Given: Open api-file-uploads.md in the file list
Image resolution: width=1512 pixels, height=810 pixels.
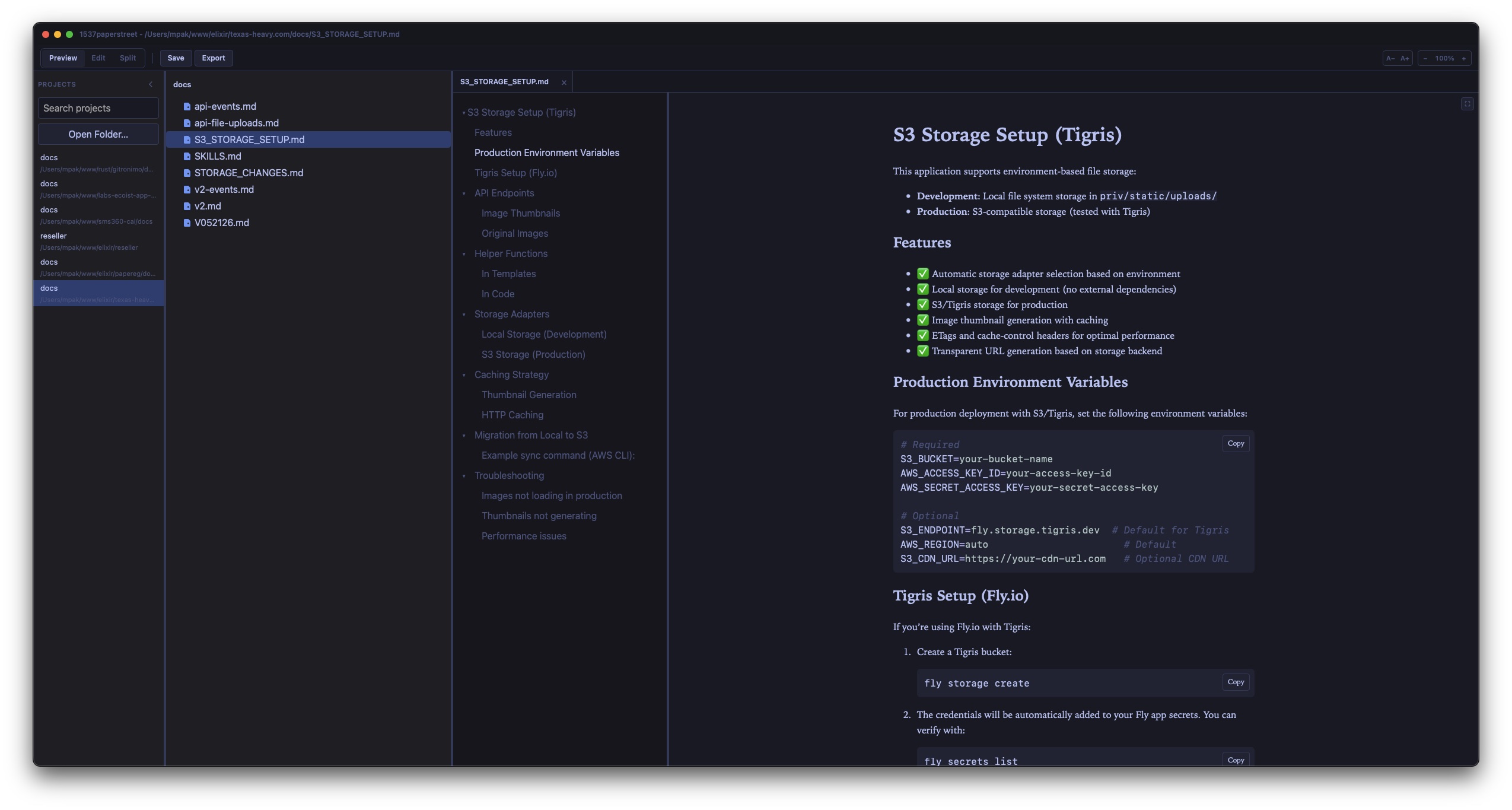Looking at the screenshot, I should [x=308, y=123].
